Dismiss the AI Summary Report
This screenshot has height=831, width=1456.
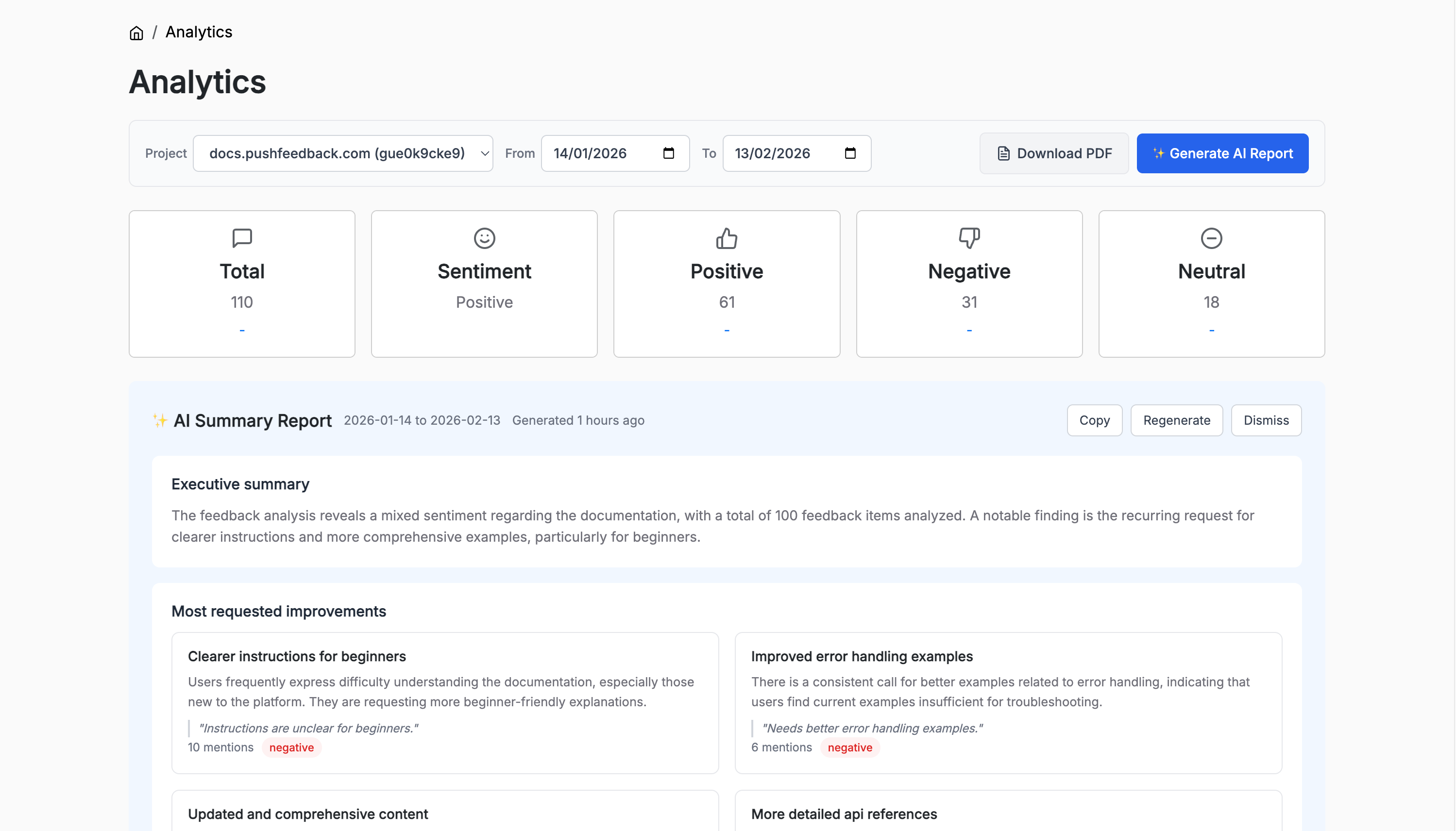pyautogui.click(x=1267, y=420)
